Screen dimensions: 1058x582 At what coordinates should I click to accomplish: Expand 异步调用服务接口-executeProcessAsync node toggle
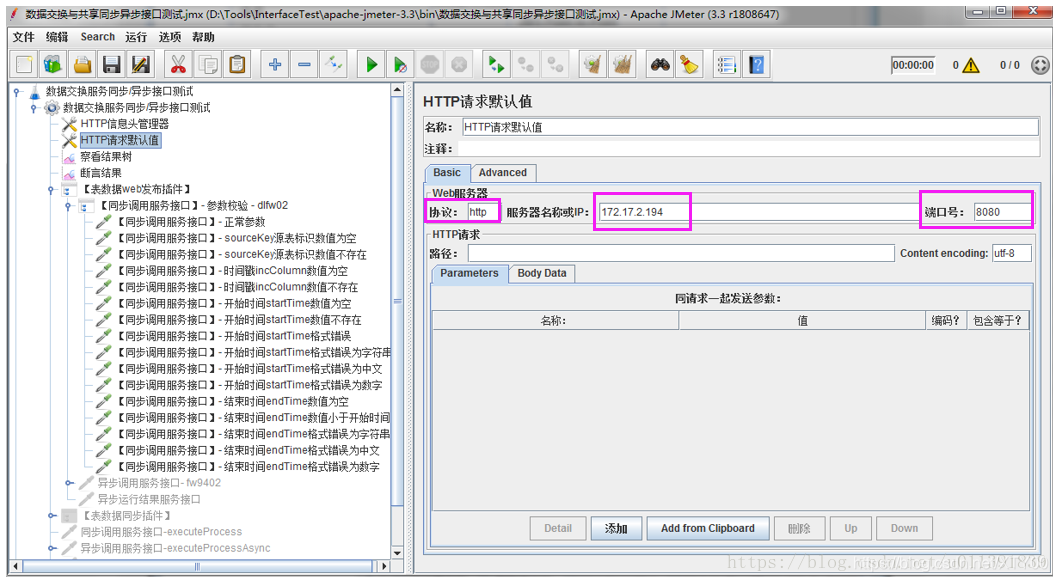pyautogui.click(x=51, y=548)
